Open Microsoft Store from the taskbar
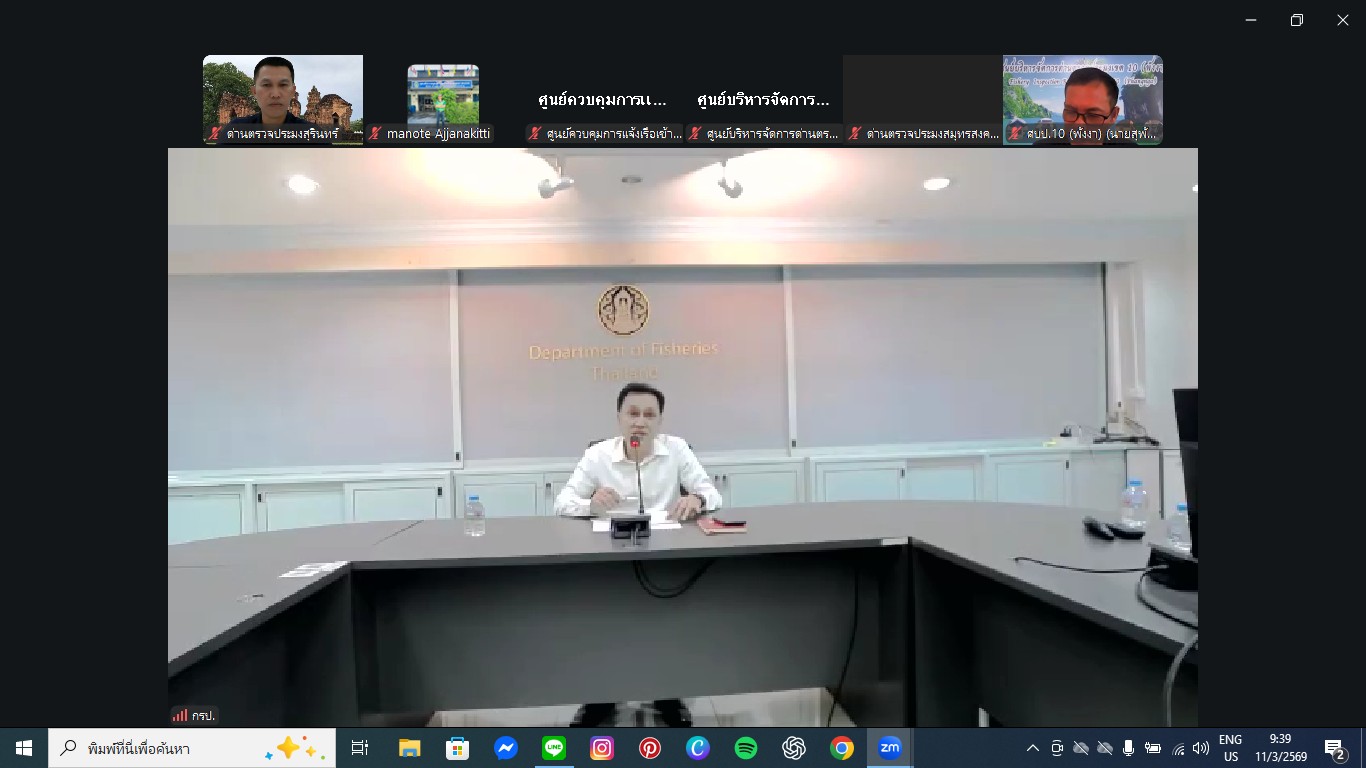 coord(458,748)
